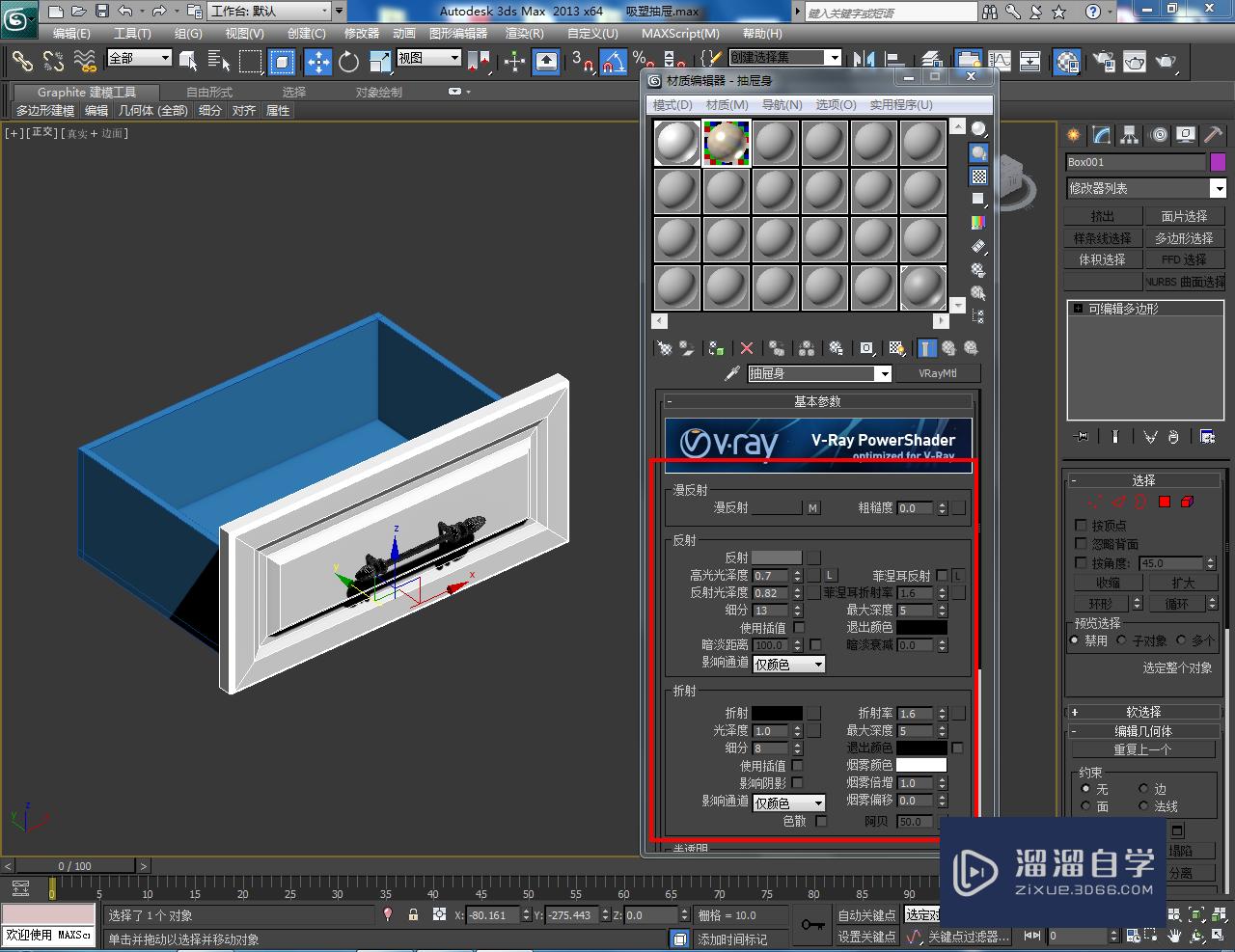1235x952 pixels.
Task: Enable By Vertex checkbox
Action: [x=1081, y=526]
